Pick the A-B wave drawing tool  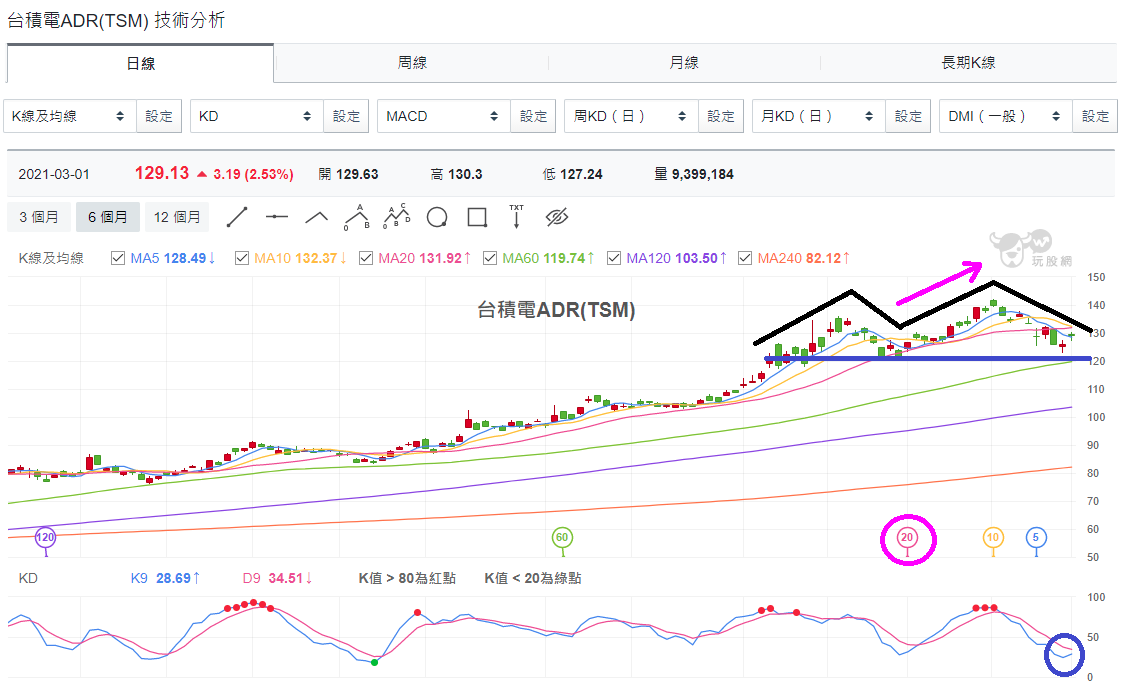357,217
